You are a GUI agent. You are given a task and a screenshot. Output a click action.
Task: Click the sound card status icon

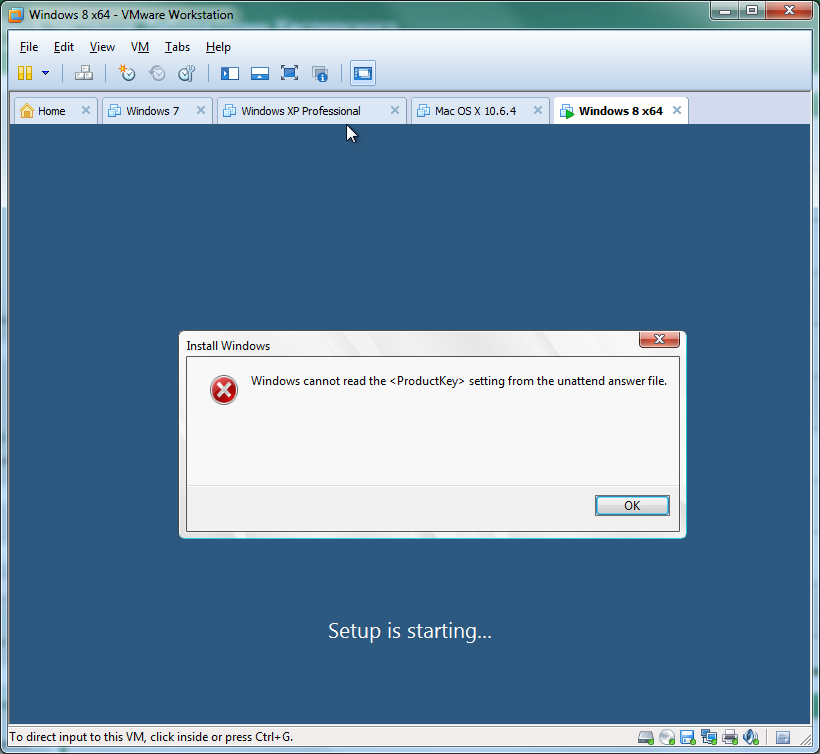(x=751, y=737)
